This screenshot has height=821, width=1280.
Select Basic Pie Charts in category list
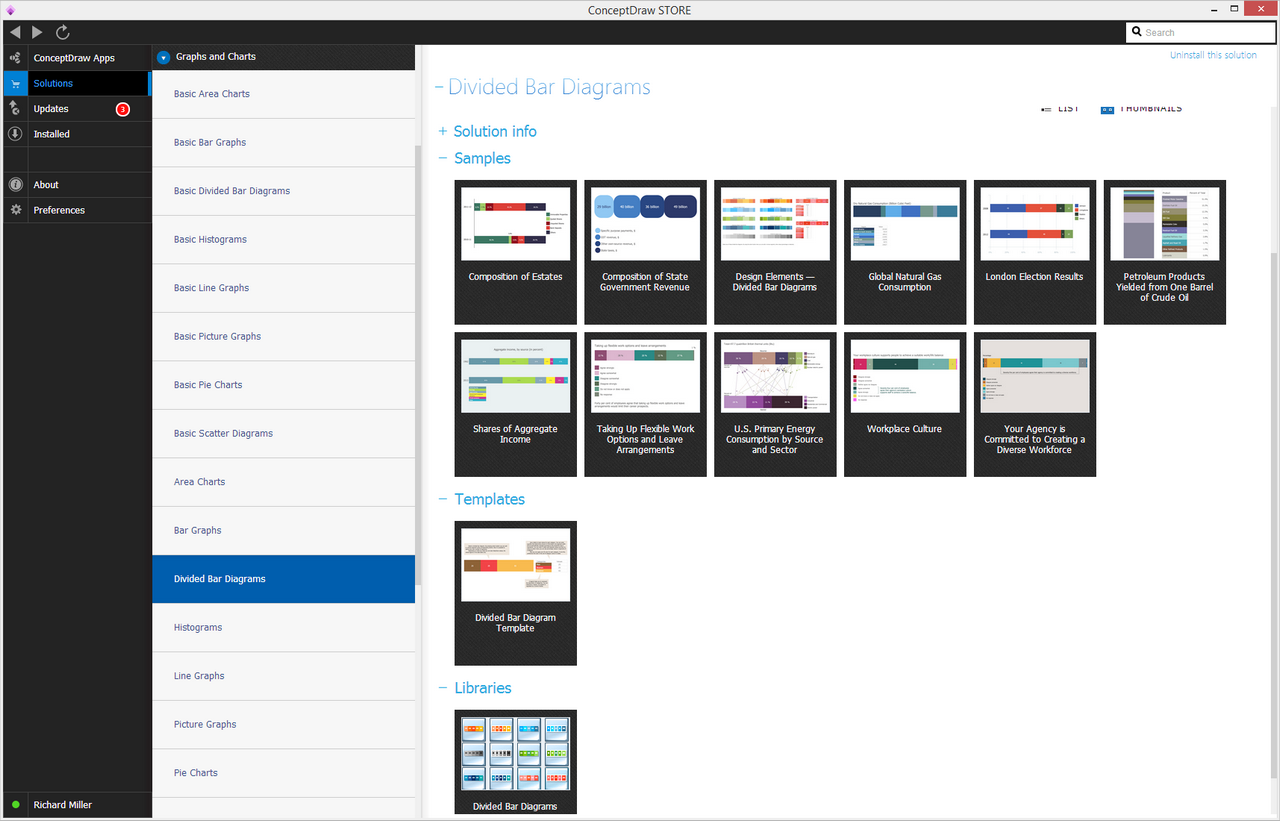click(207, 384)
